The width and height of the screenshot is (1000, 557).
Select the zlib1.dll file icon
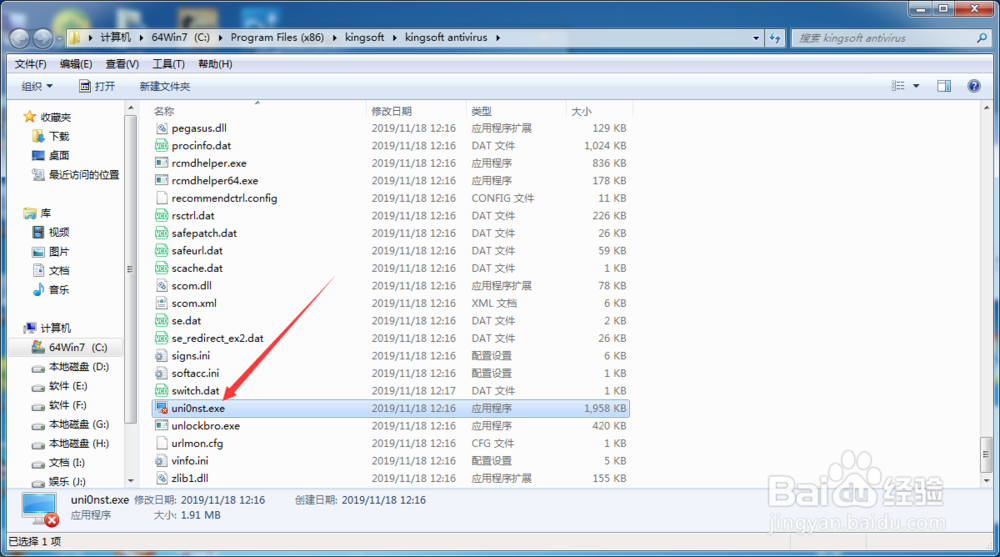point(161,478)
